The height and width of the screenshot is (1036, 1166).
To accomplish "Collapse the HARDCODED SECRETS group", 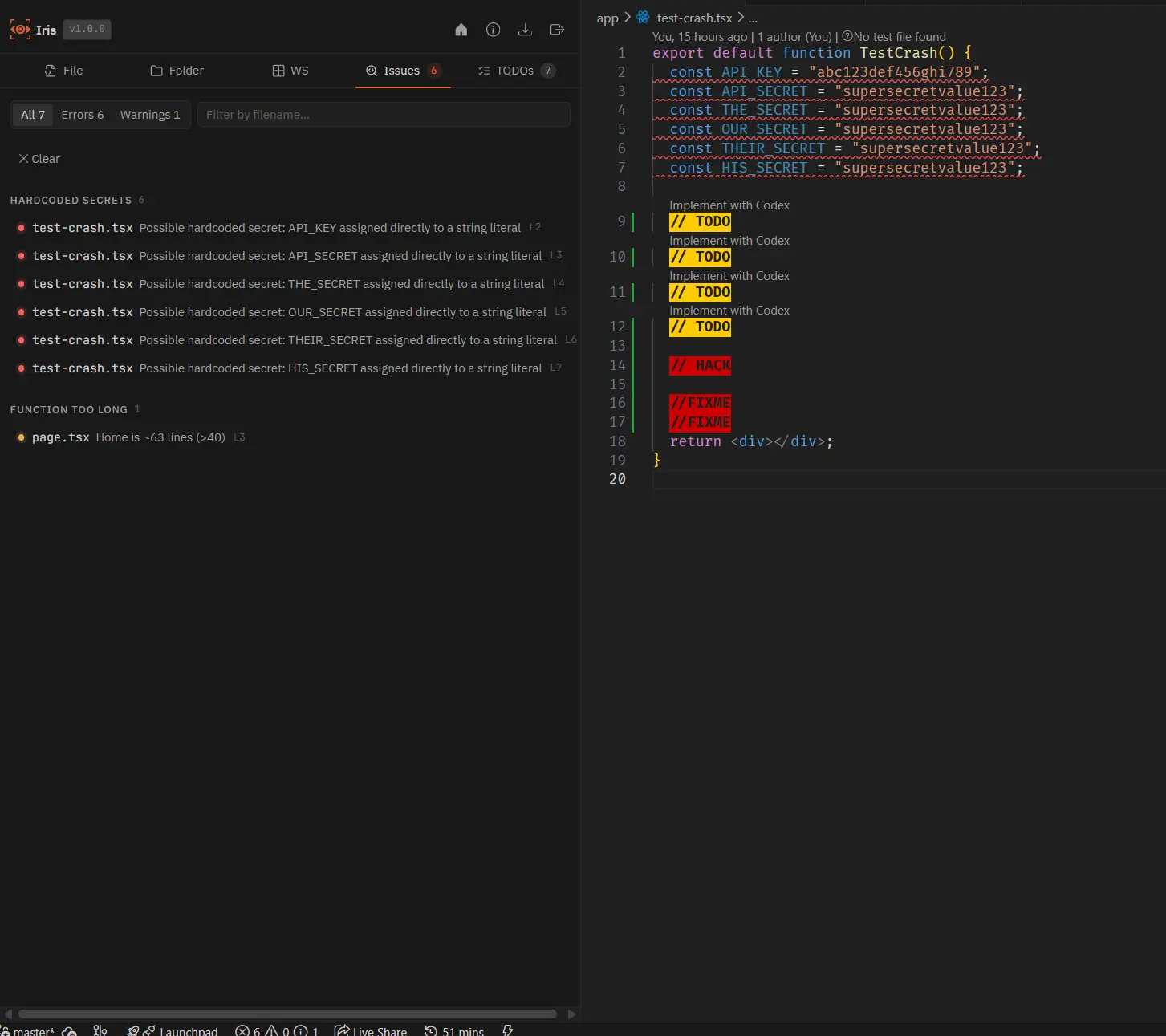I will (77, 200).
